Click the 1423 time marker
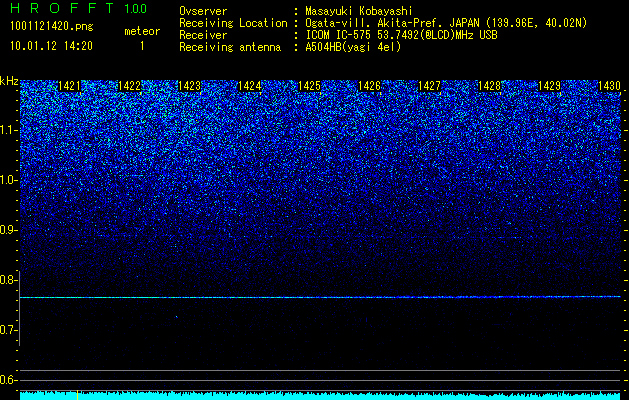 point(189,86)
